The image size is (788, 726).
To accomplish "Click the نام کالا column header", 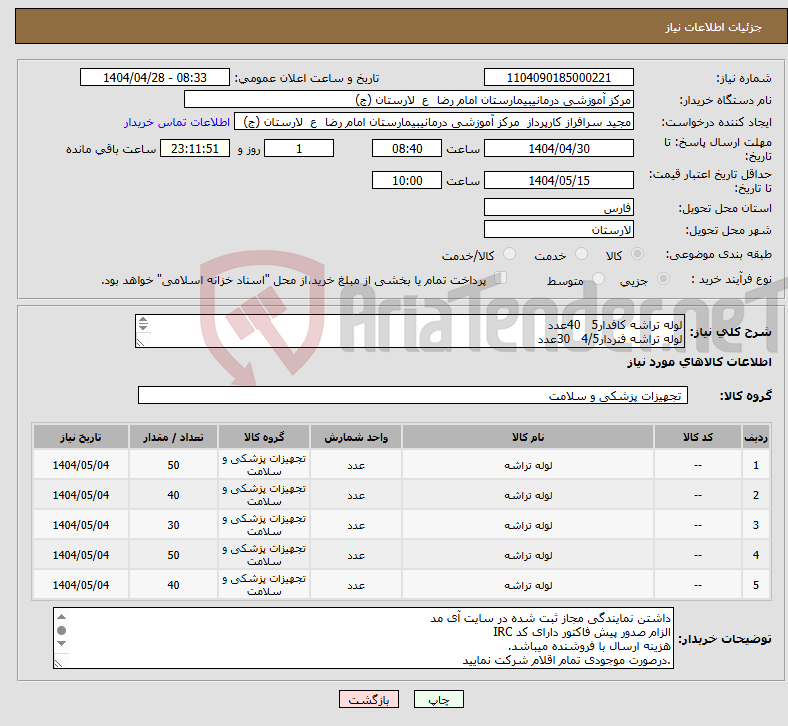I will pyautogui.click(x=528, y=437).
